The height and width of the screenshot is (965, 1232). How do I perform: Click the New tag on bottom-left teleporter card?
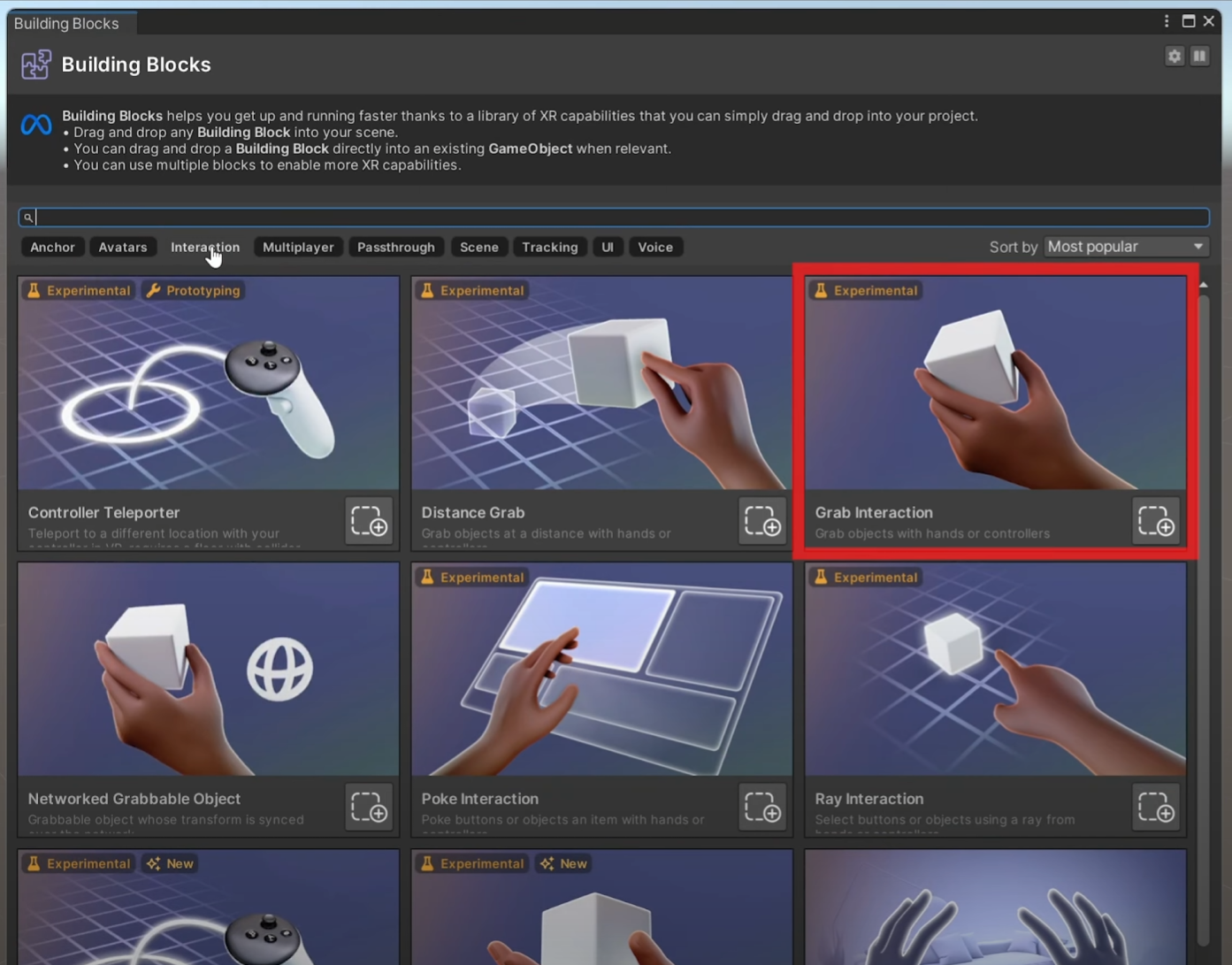(171, 863)
